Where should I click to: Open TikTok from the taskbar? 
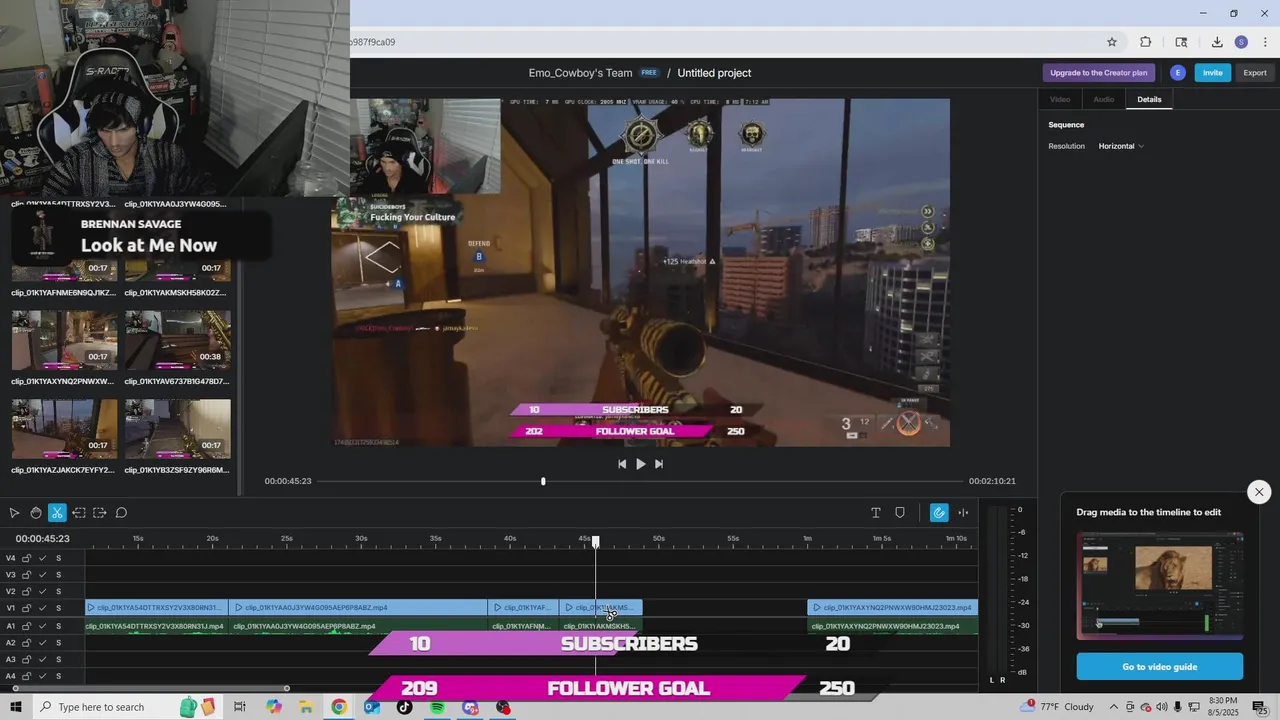(x=404, y=707)
